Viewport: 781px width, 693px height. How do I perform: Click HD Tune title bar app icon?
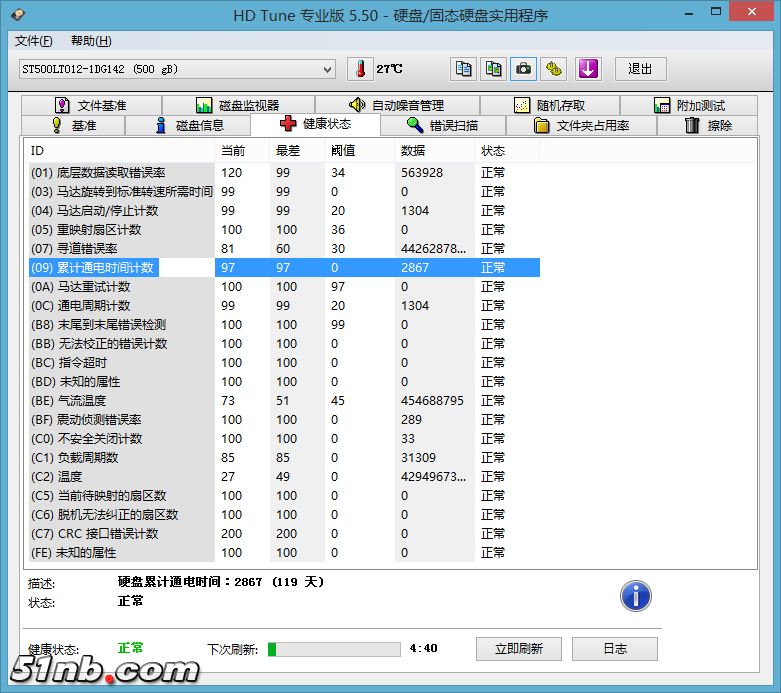point(18,14)
